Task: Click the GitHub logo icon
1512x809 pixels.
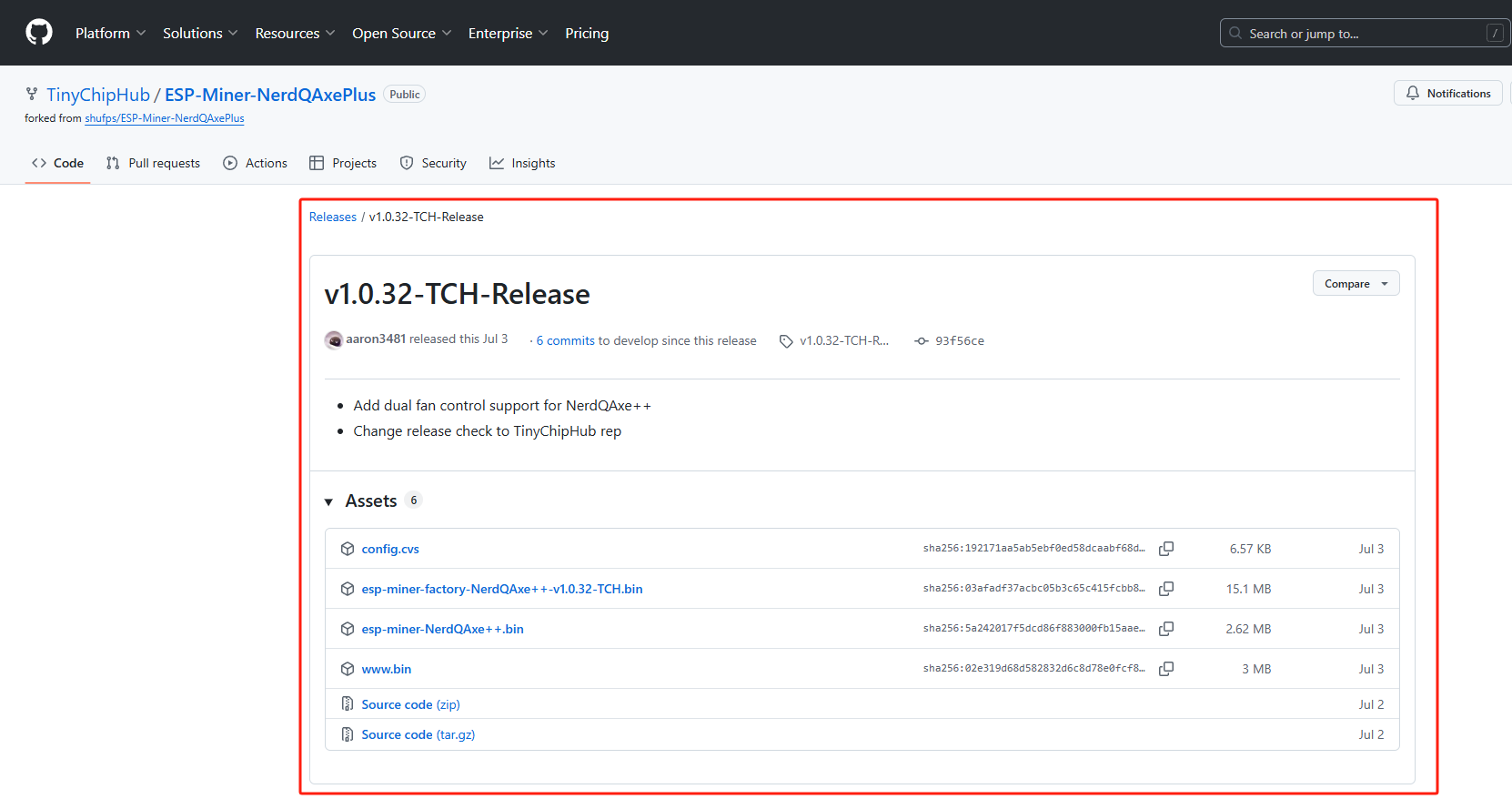Action: point(39,33)
